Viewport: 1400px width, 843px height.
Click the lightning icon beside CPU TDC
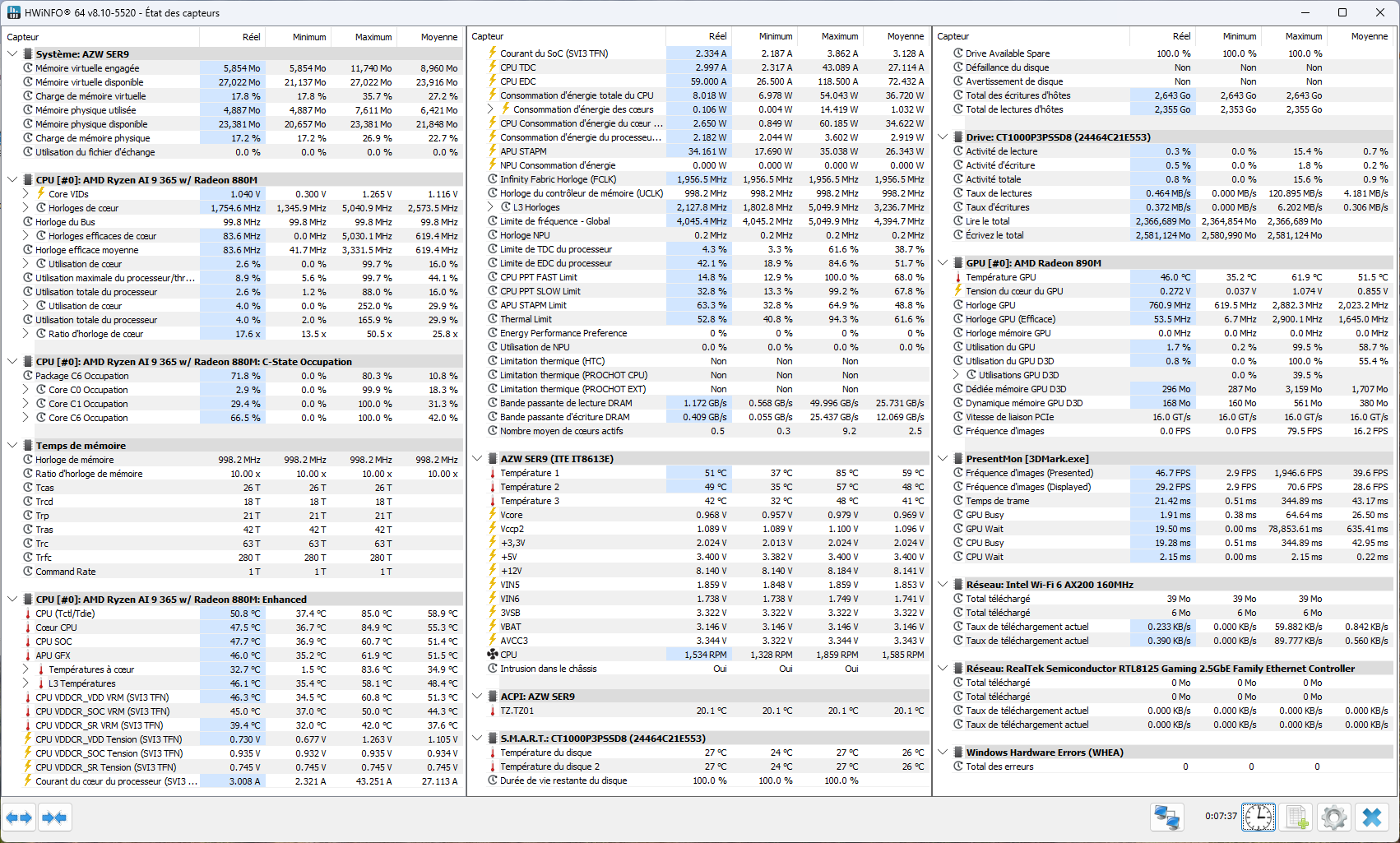pyautogui.click(x=493, y=67)
